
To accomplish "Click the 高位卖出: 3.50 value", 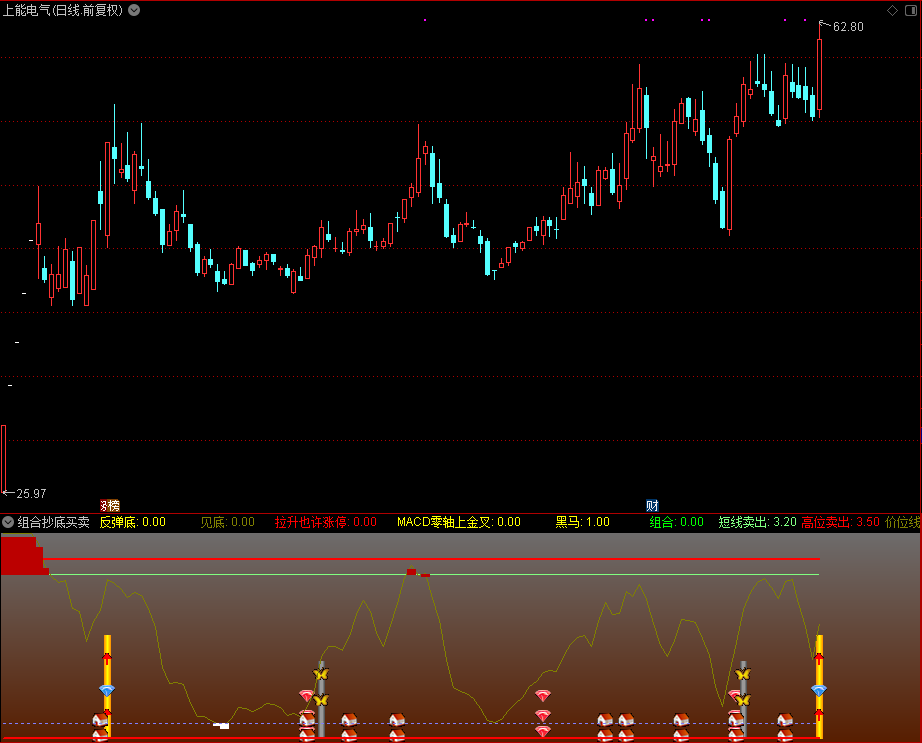I will pyautogui.click(x=840, y=522).
